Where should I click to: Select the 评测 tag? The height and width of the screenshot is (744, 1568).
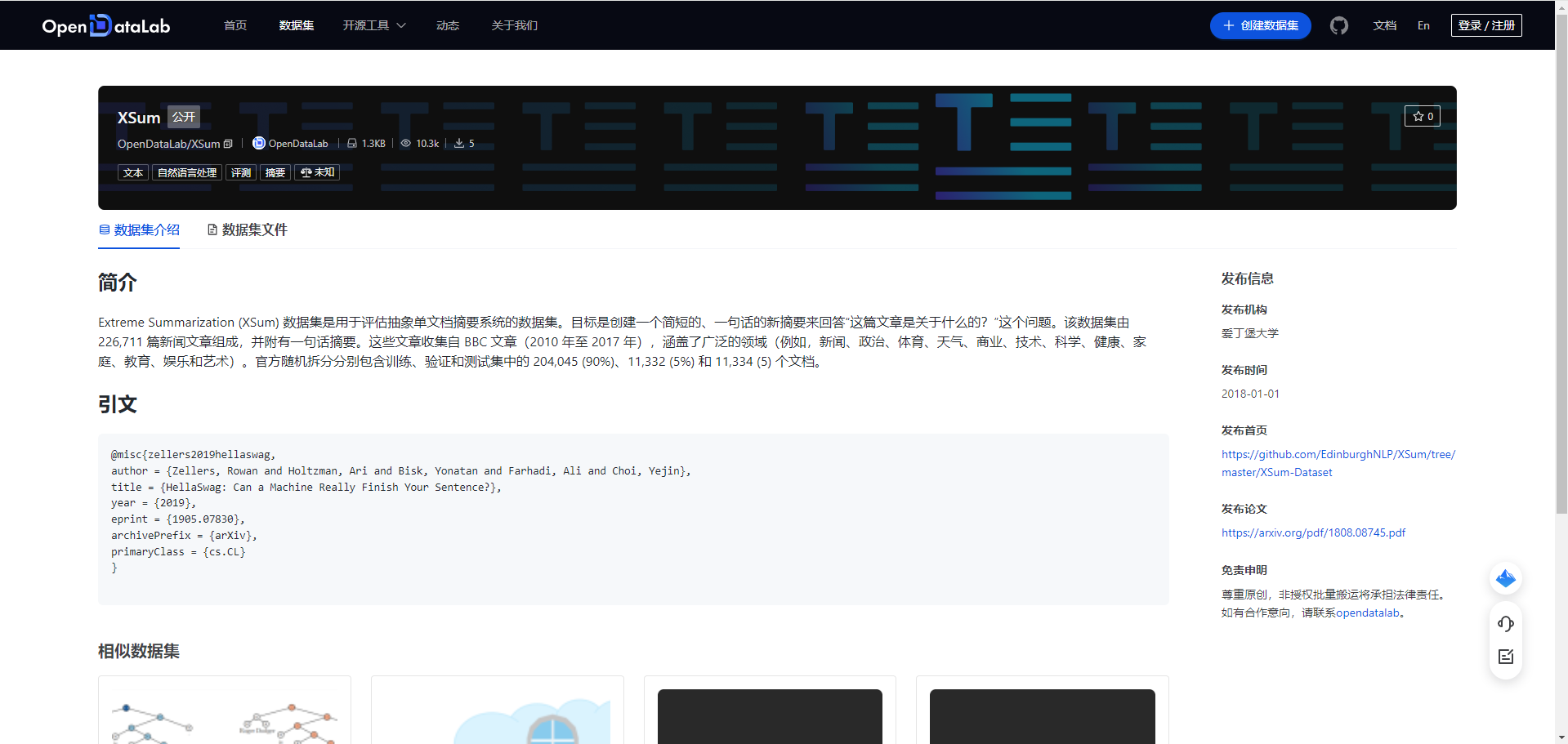tap(241, 172)
